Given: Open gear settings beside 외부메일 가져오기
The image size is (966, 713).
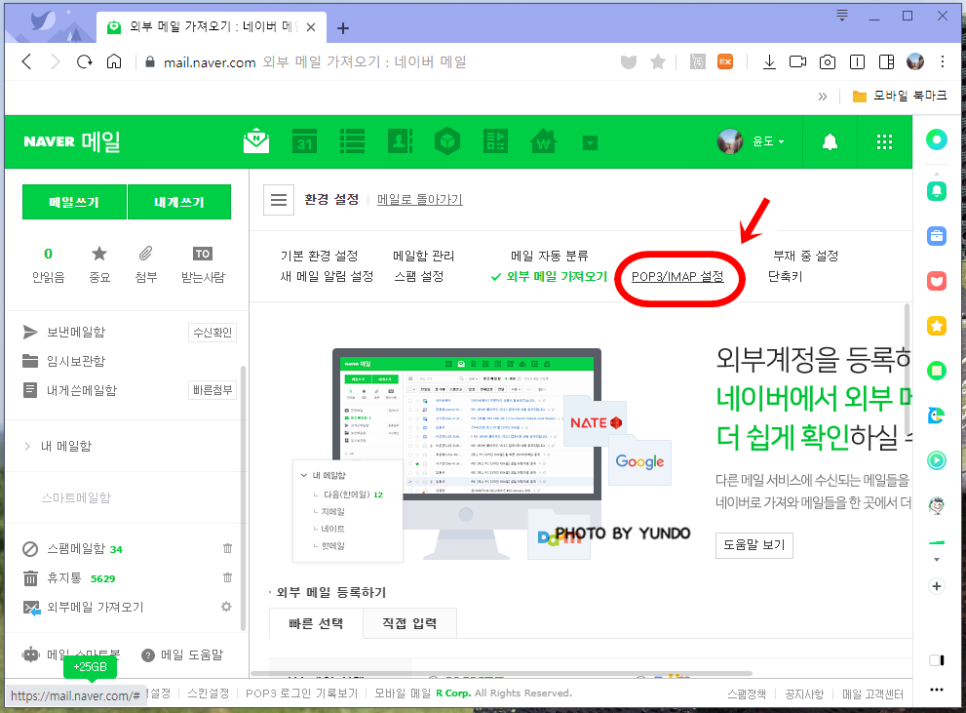Looking at the screenshot, I should tap(227, 607).
